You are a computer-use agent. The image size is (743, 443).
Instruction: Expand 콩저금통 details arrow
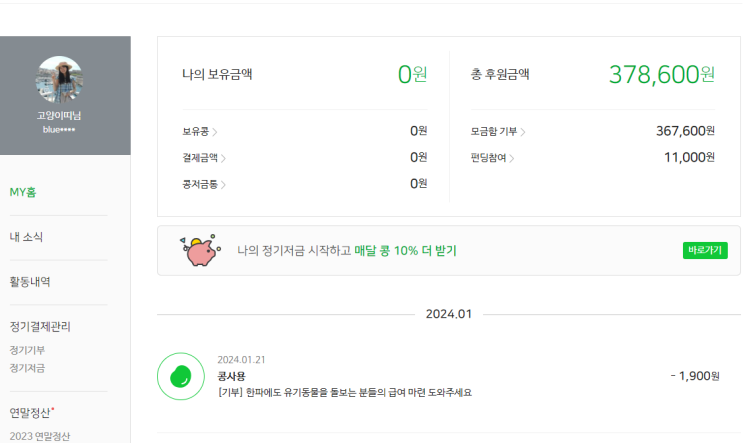(x=223, y=184)
